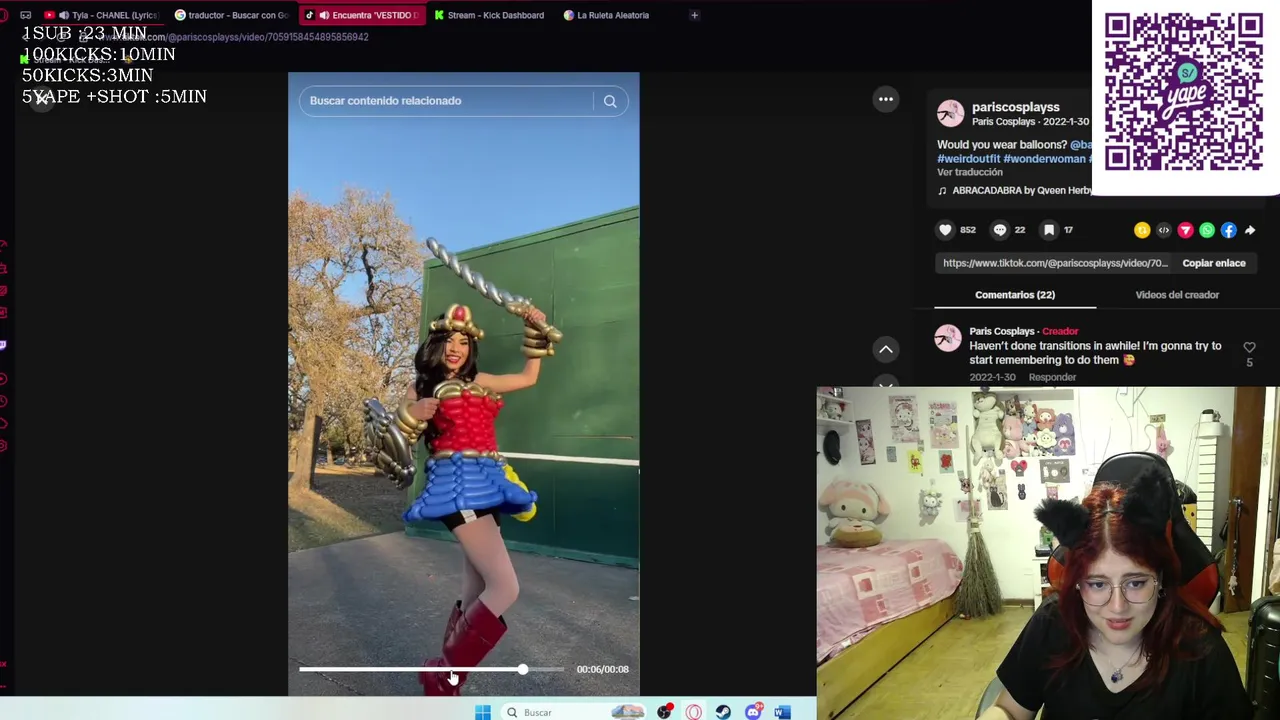Screen dimensions: 1280x720
Task: Open Windows Start menu
Action: (483, 712)
